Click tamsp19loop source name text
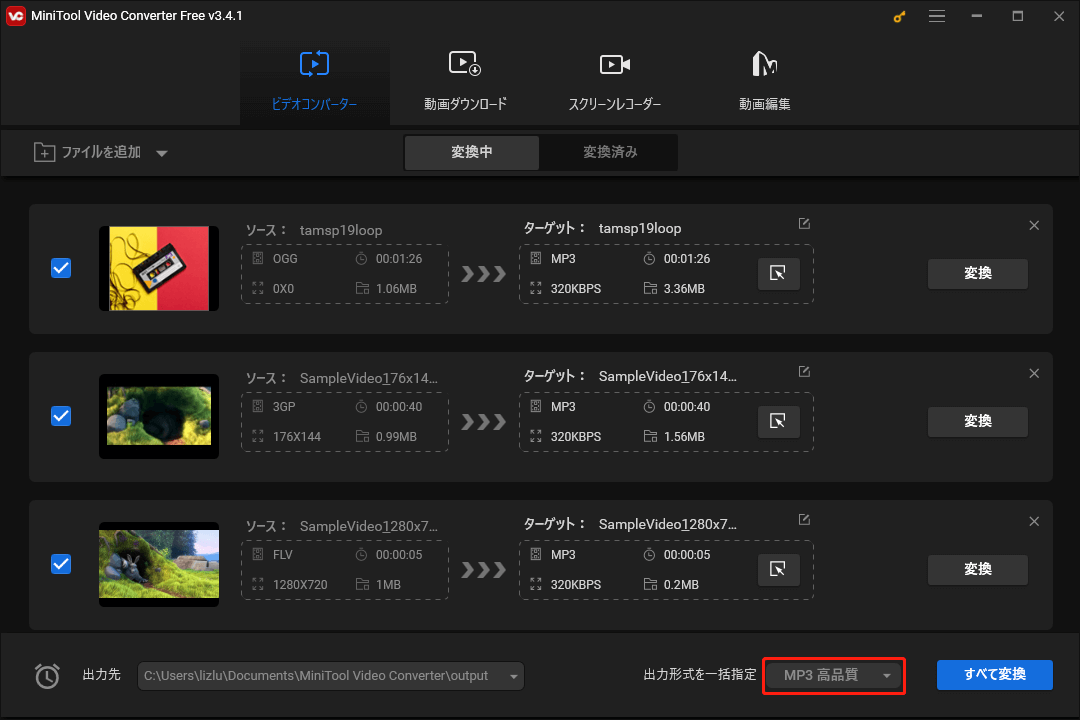 coord(341,230)
